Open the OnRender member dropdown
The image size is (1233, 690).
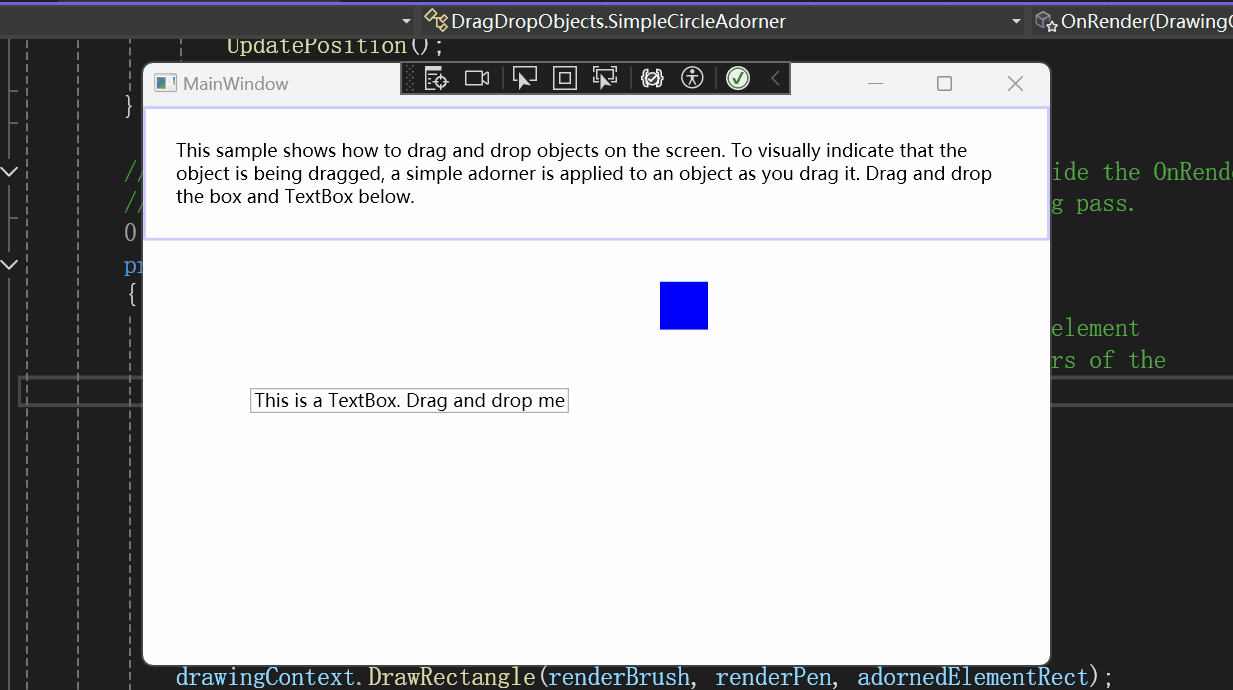pyautogui.click(x=1140, y=21)
